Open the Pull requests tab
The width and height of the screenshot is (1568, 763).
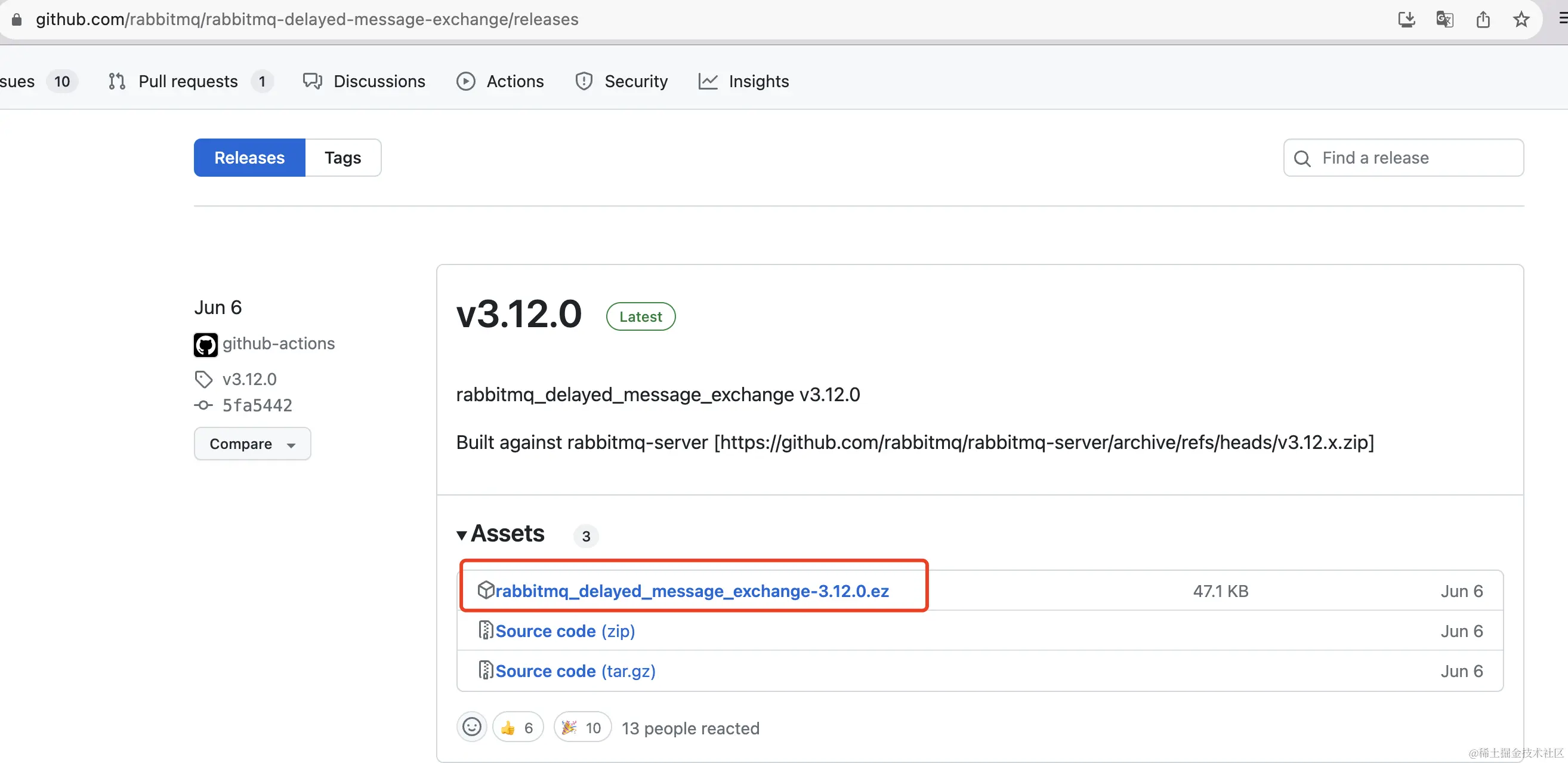[187, 81]
